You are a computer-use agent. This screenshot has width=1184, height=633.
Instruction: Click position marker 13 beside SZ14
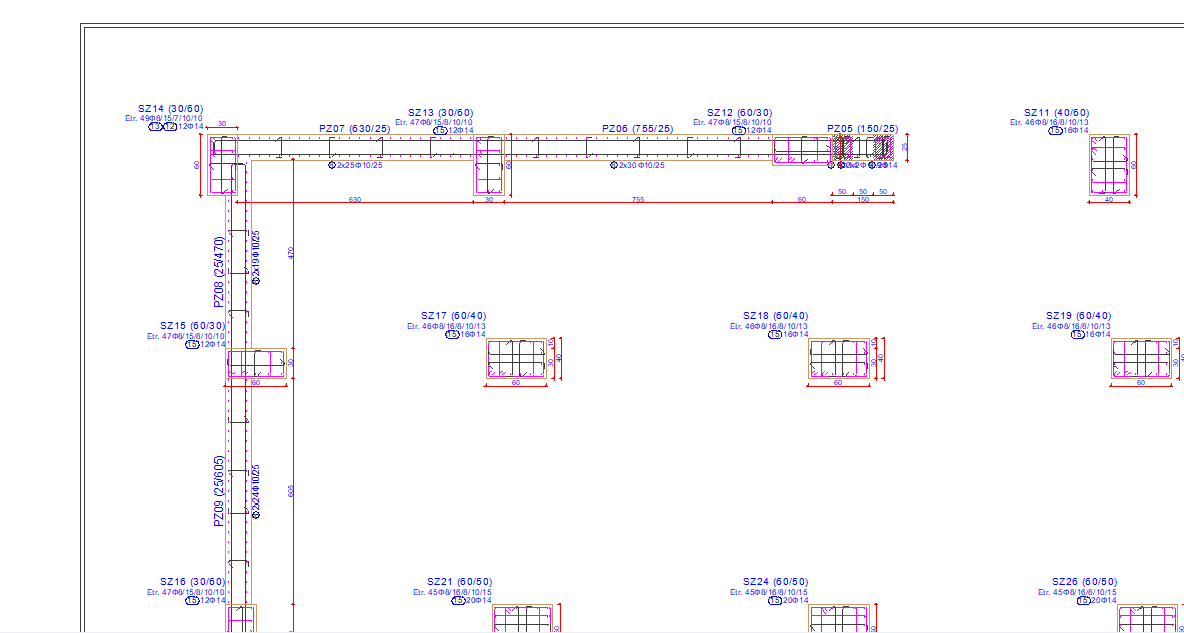[x=156, y=127]
